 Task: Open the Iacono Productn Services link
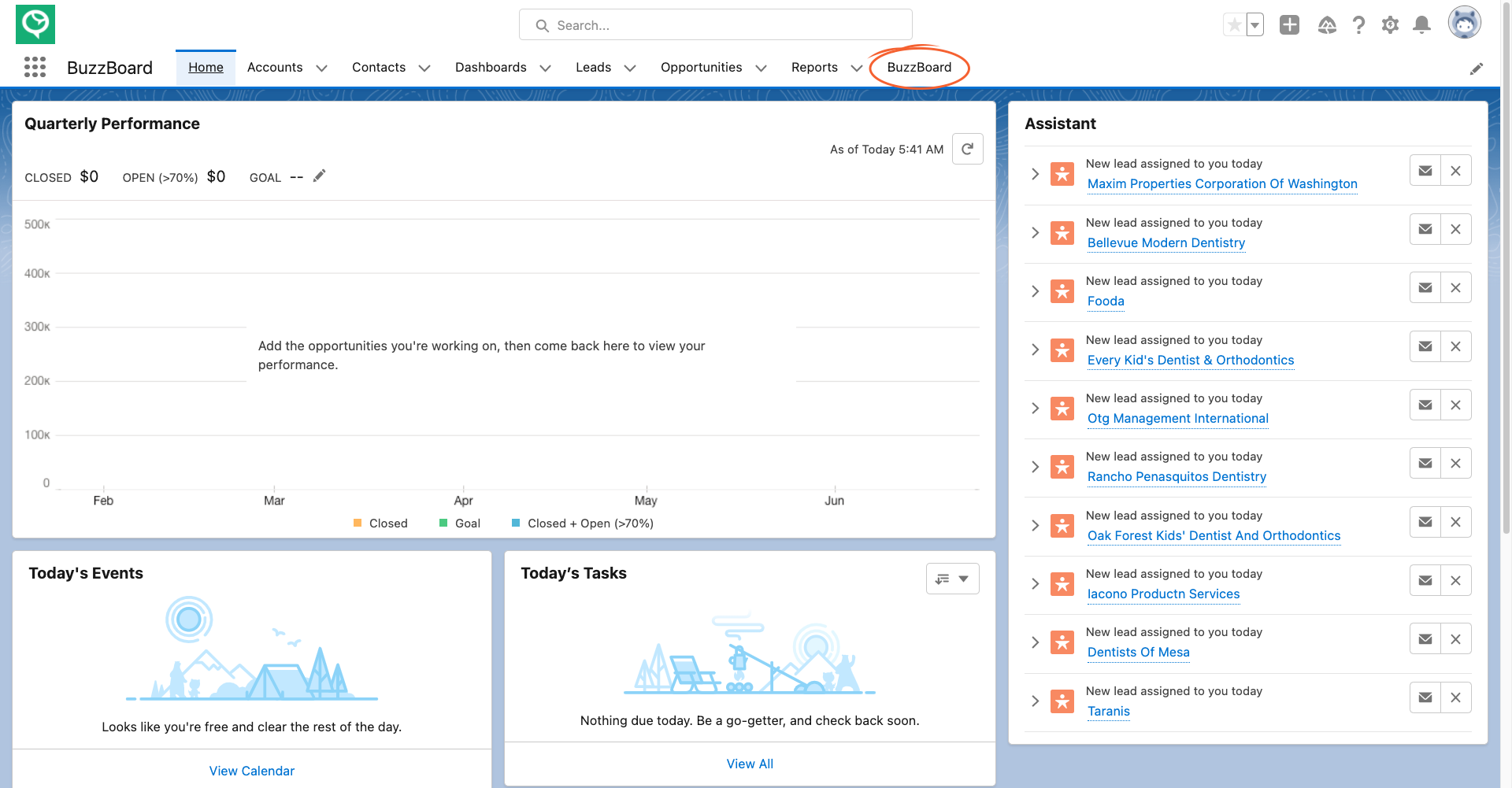click(1163, 594)
